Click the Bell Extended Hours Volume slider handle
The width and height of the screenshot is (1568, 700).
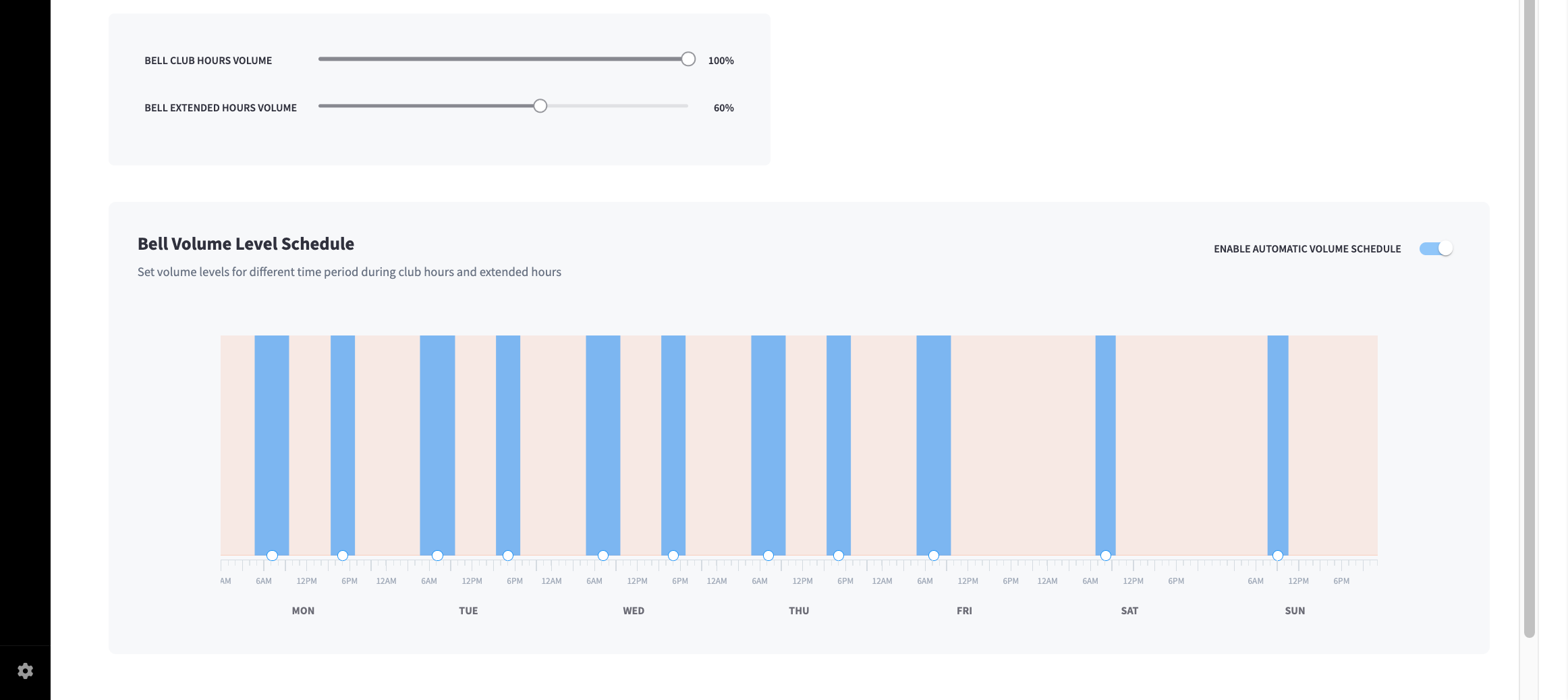540,106
